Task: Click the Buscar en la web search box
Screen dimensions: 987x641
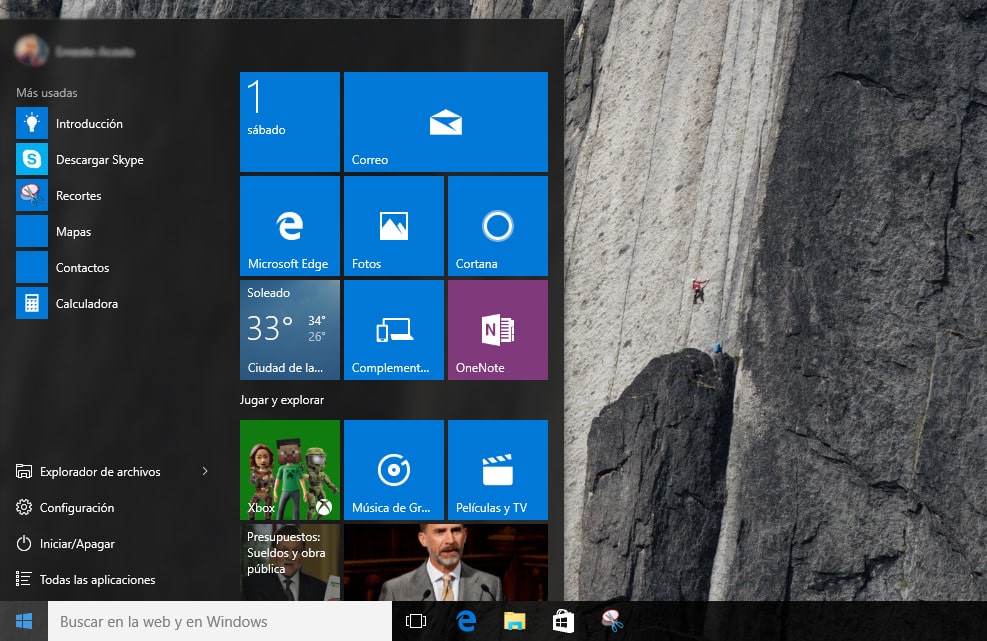Action: 200,620
